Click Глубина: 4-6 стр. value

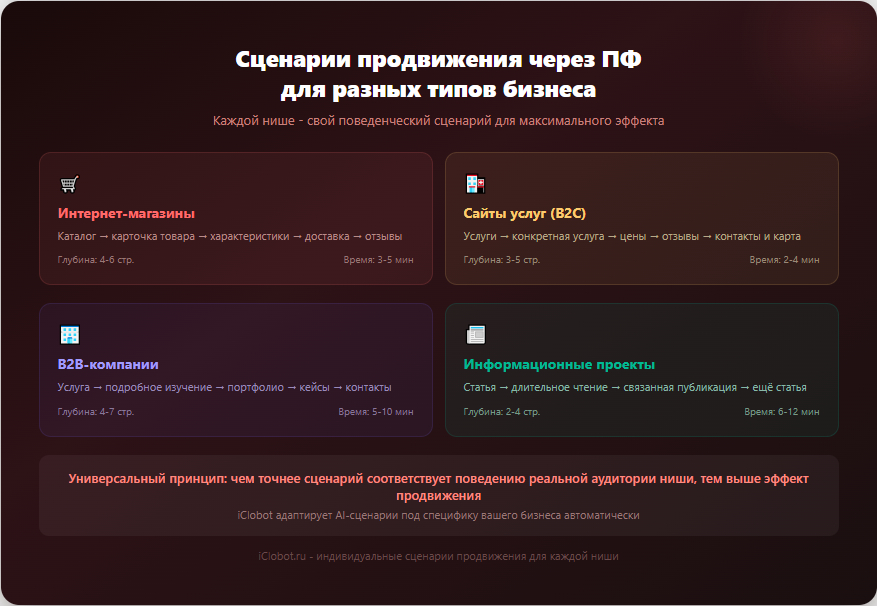(96, 260)
